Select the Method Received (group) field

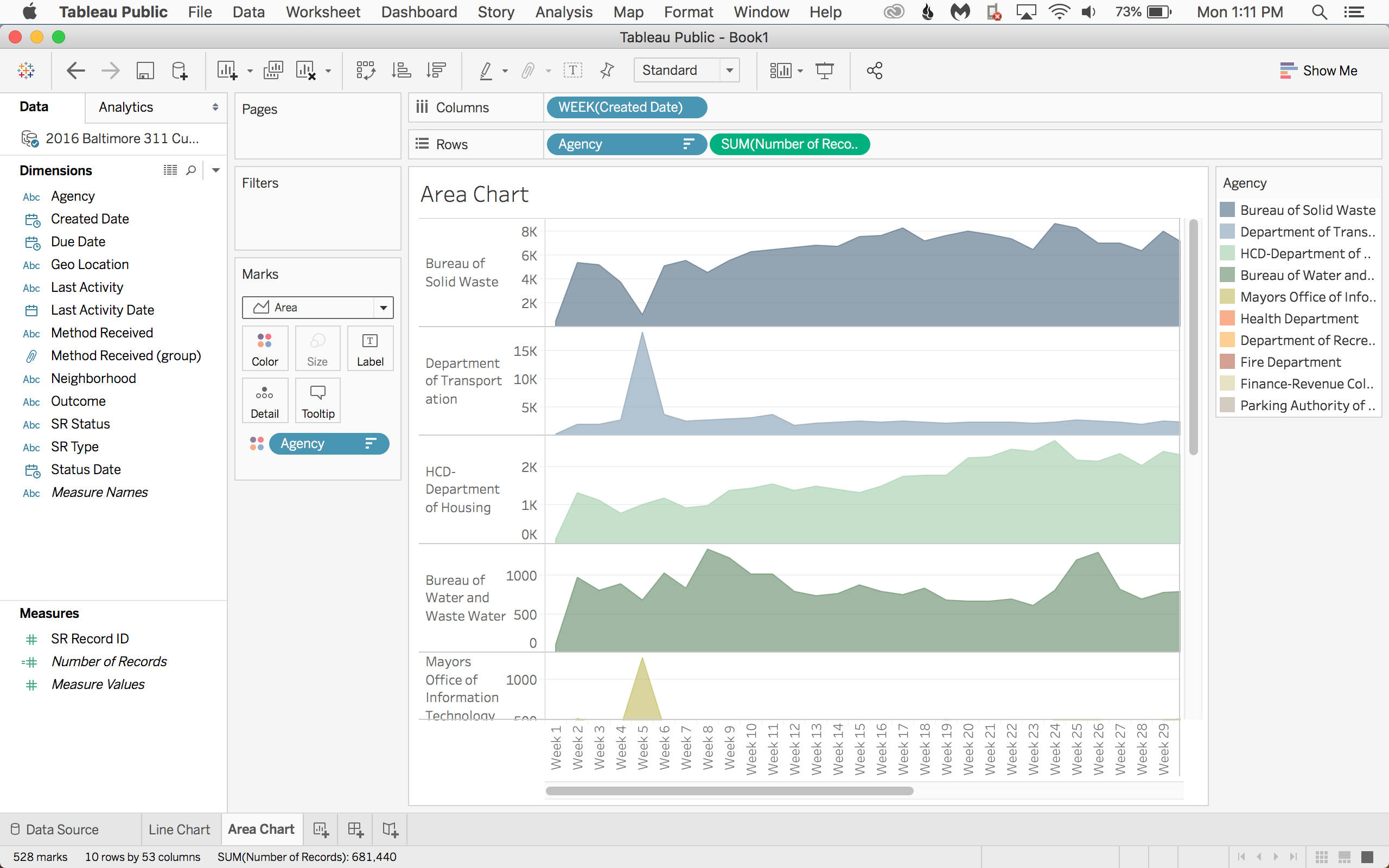[x=126, y=356]
